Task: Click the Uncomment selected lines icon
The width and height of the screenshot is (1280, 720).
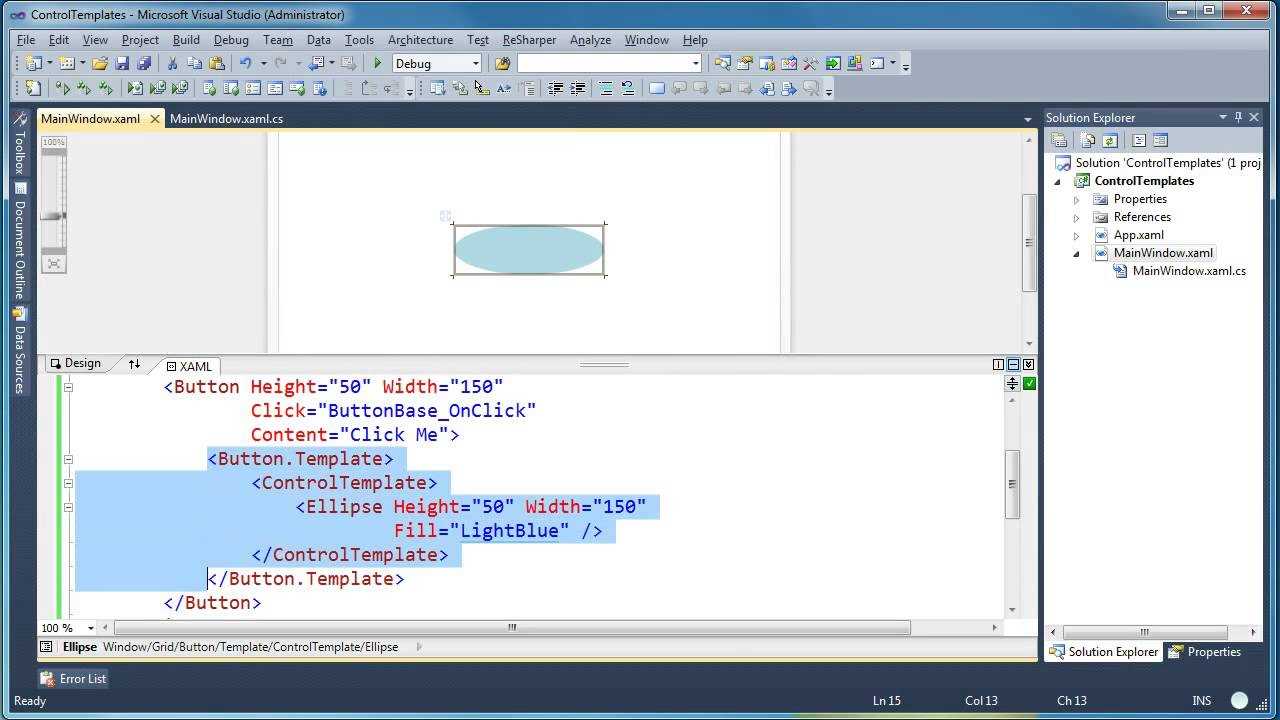Action: 628,88
